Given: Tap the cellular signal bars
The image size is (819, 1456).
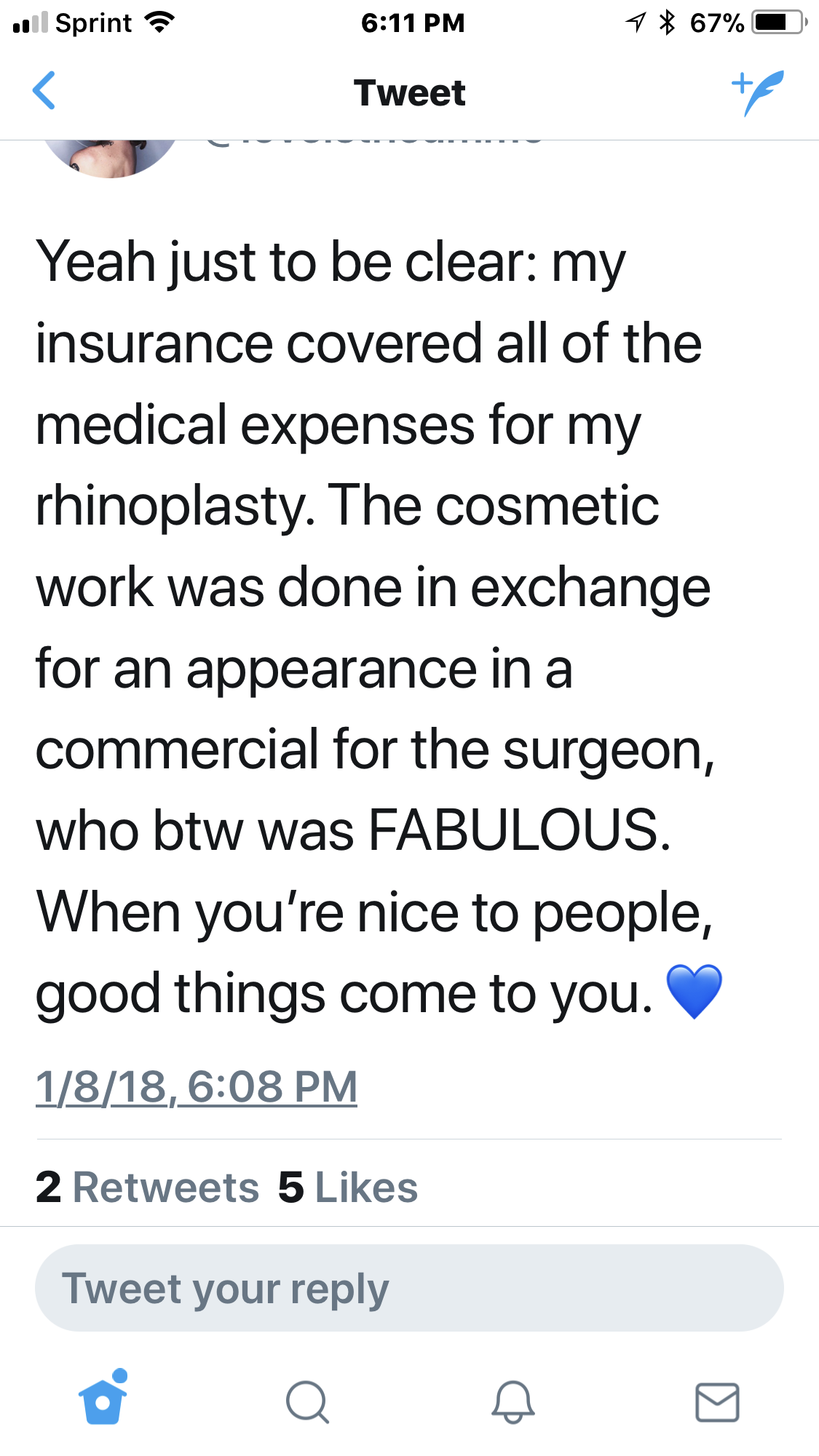Looking at the screenshot, I should click(31, 23).
